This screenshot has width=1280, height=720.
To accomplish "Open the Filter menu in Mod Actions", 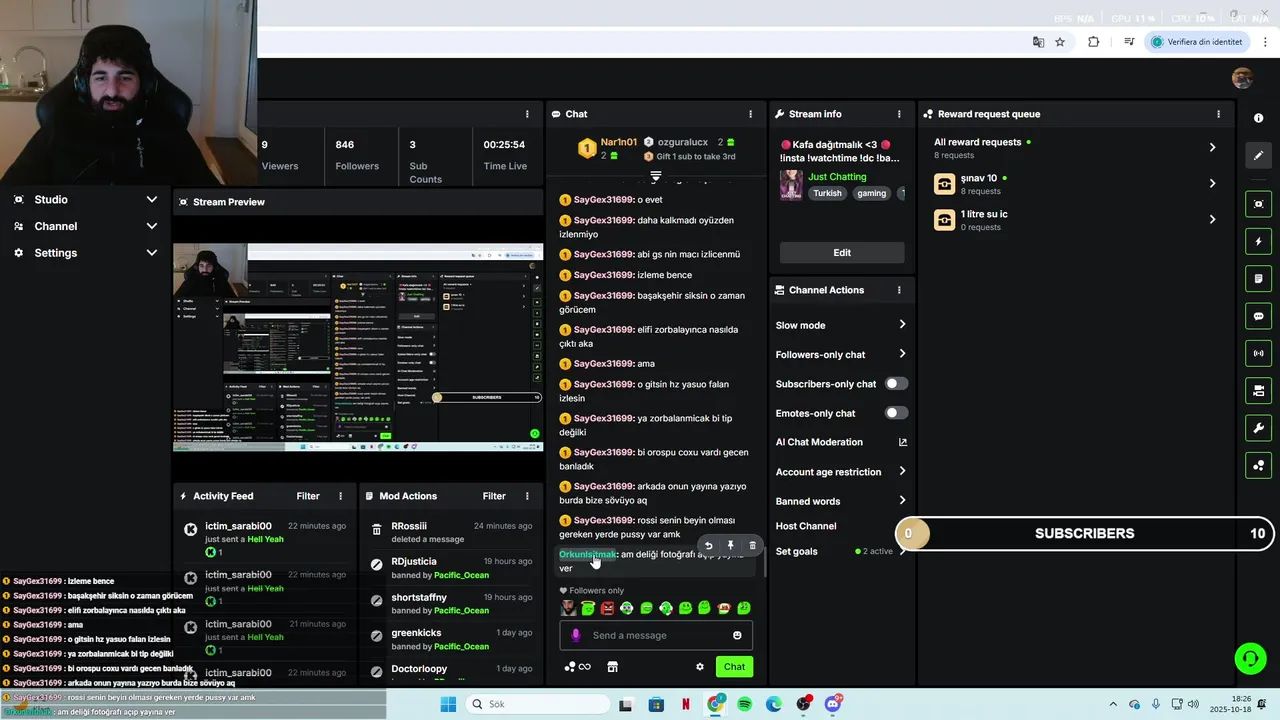I will [x=494, y=496].
